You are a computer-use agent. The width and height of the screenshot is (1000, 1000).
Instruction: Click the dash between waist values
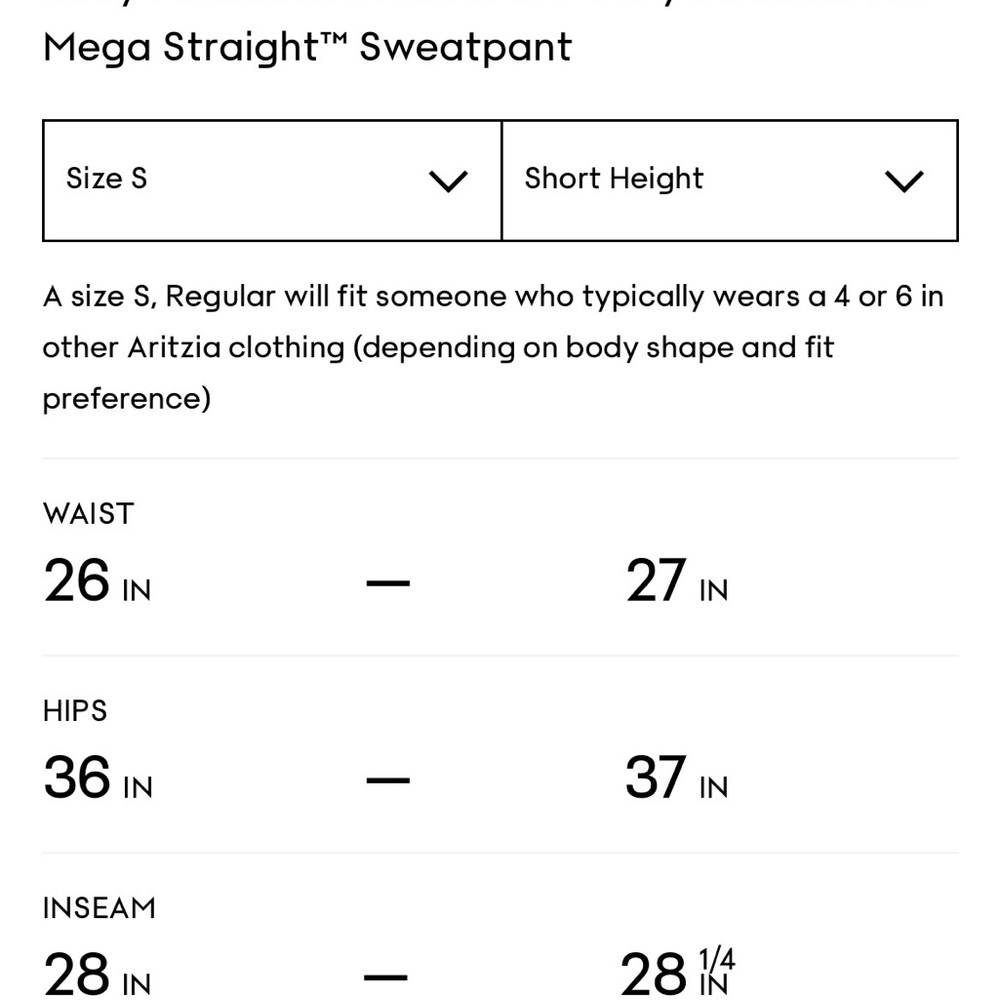388,582
